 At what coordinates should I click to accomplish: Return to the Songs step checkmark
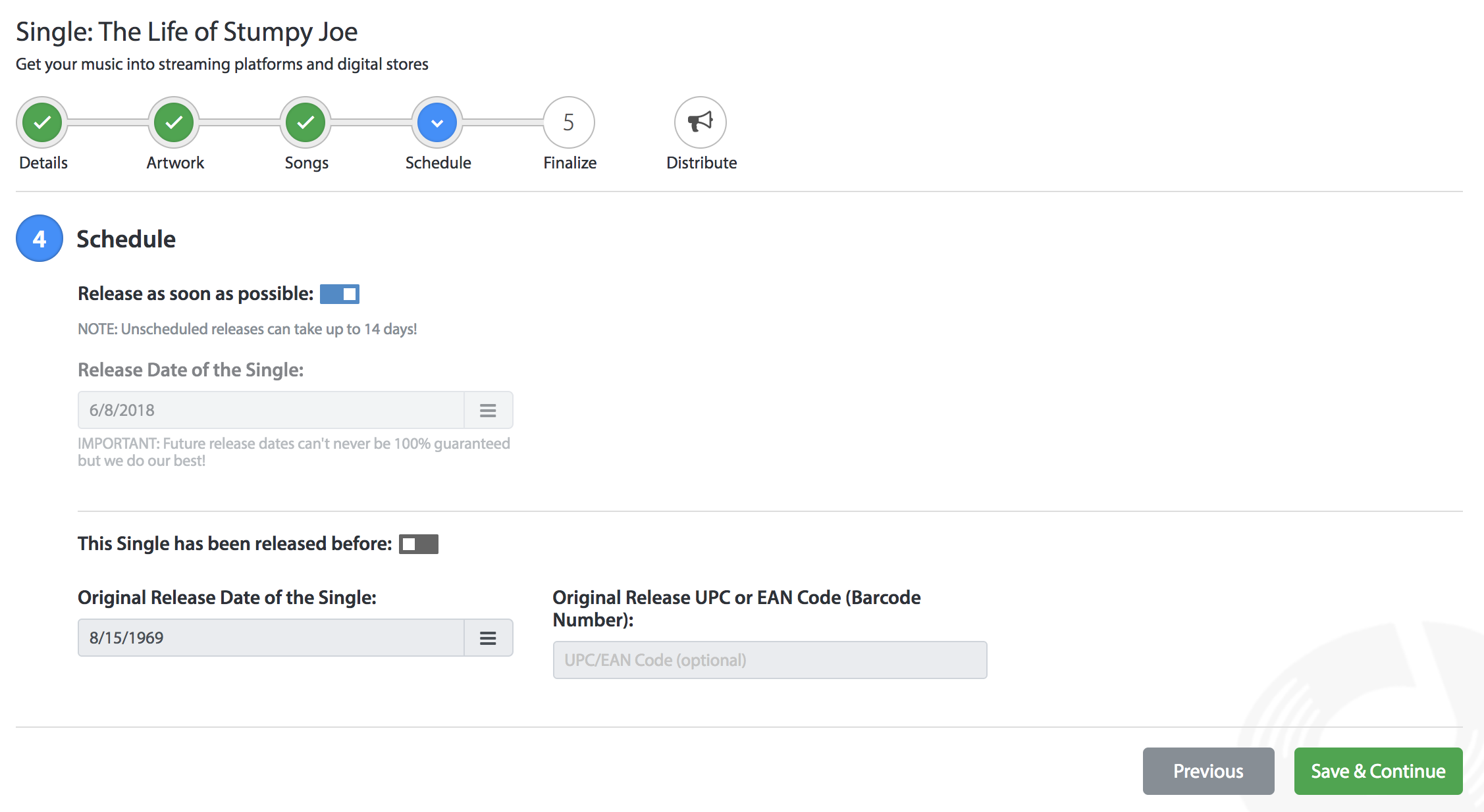(305, 122)
